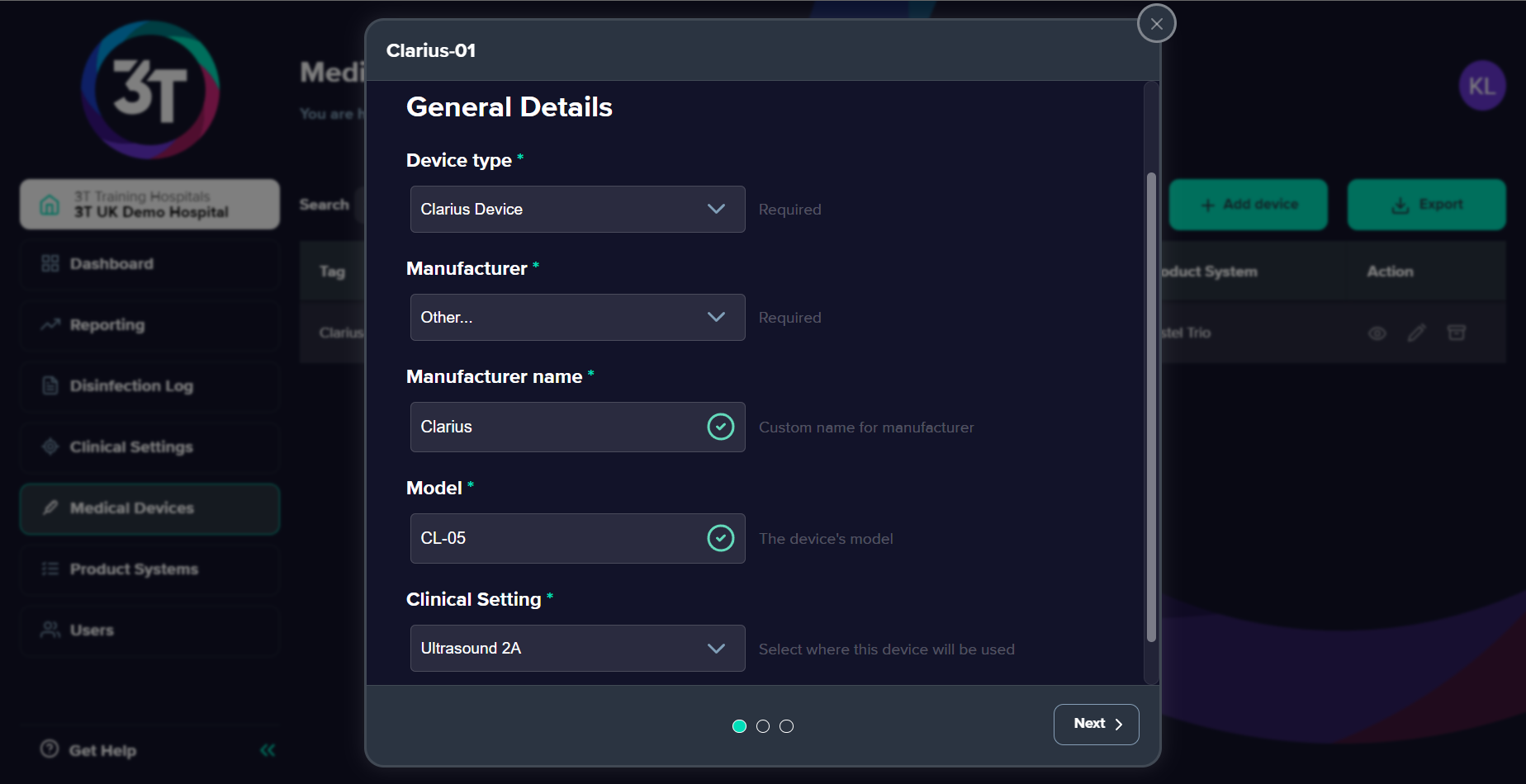Image resolution: width=1526 pixels, height=784 pixels.
Task: Open the KL user avatar menu
Action: click(1482, 85)
